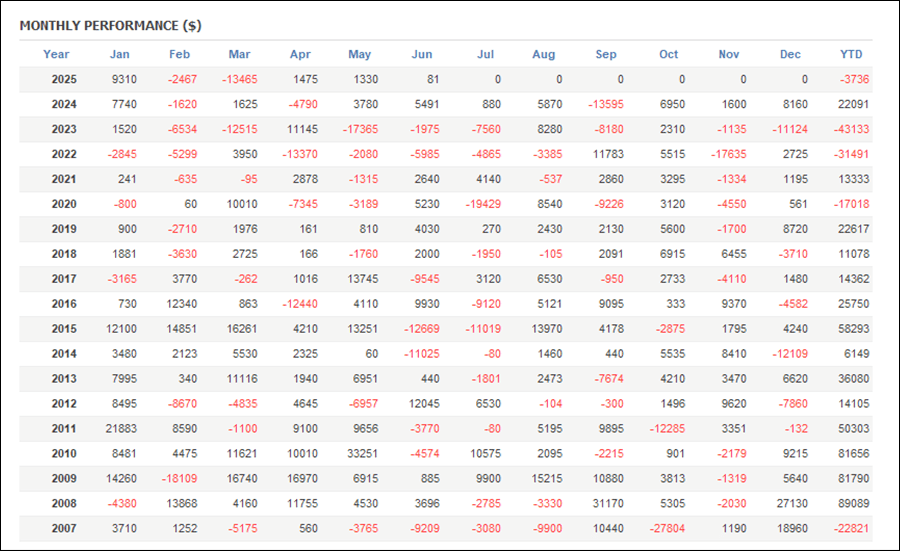Image resolution: width=900 pixels, height=551 pixels.
Task: Click the Jul column header
Action: point(486,54)
